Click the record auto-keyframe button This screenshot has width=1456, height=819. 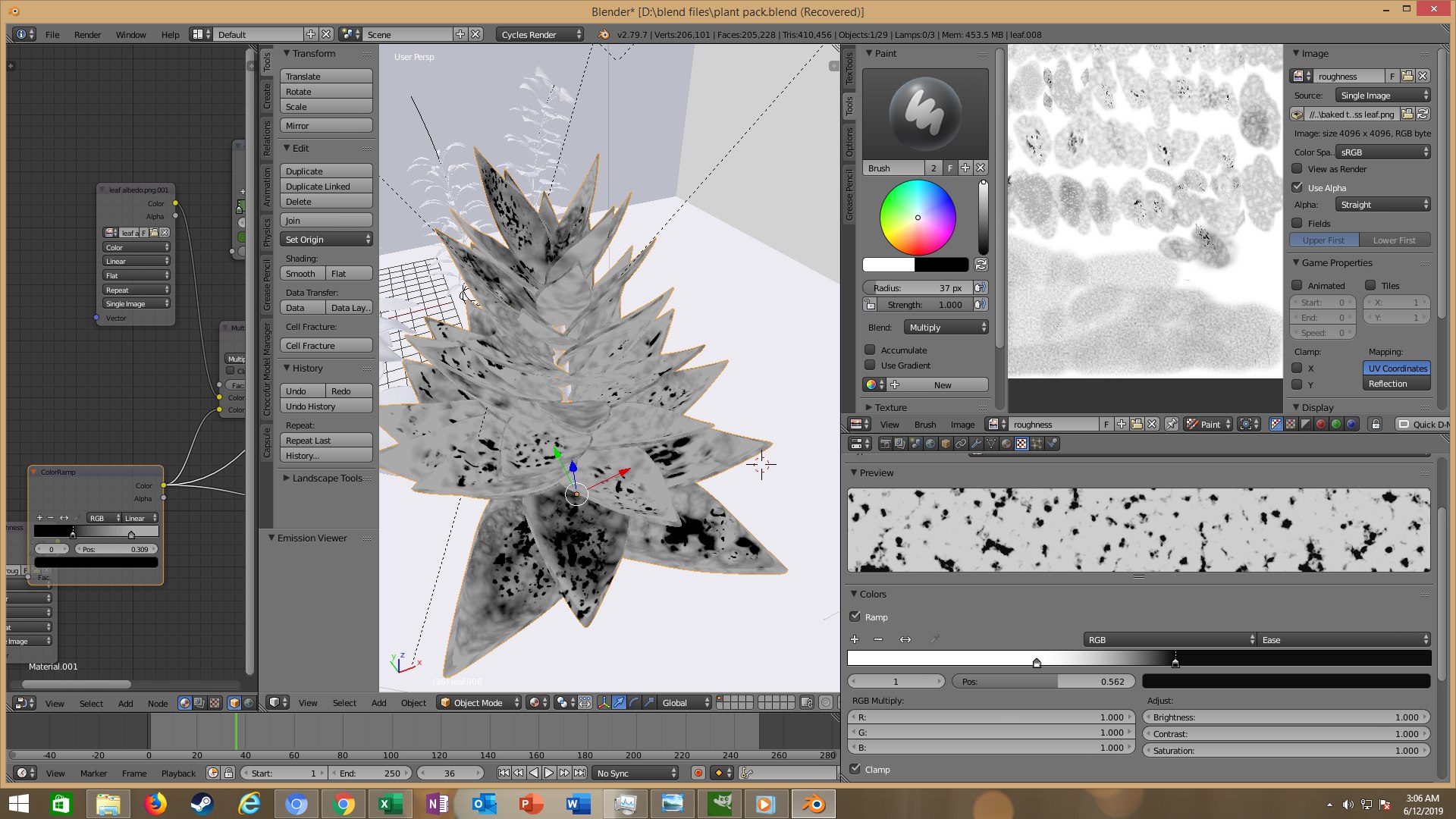click(698, 773)
